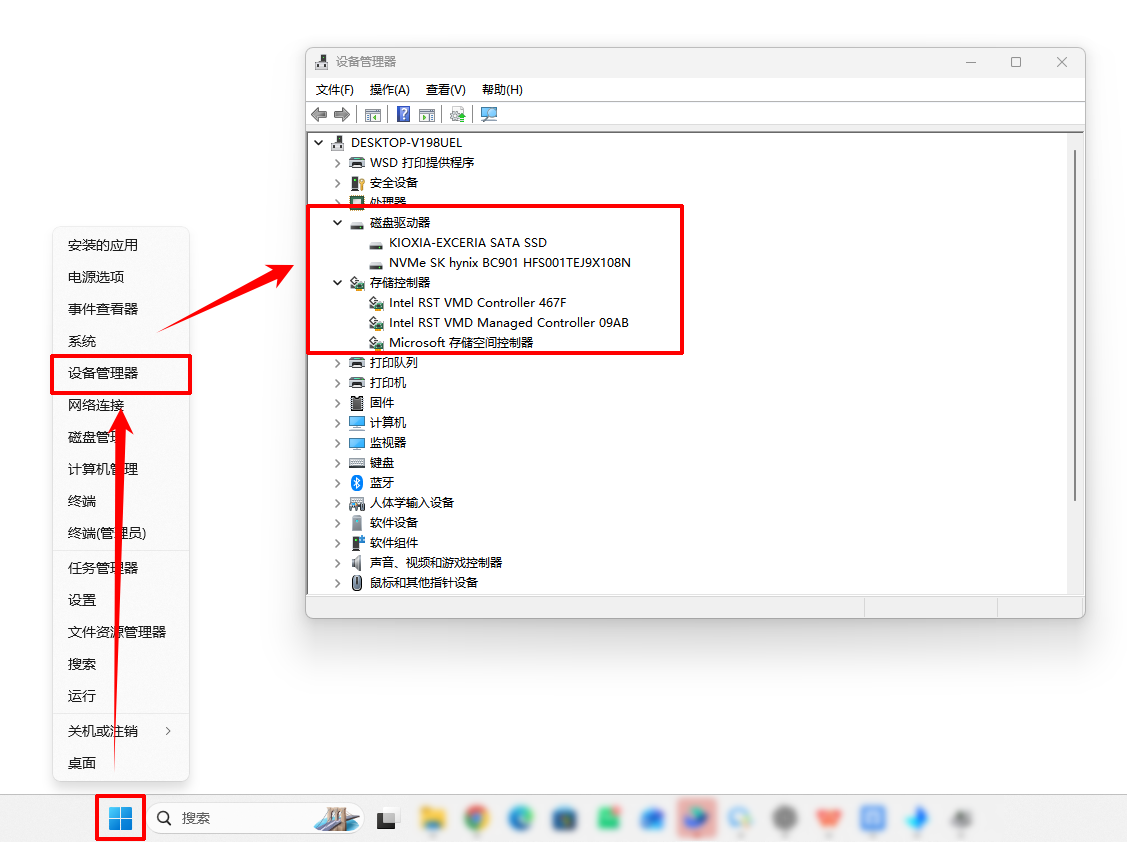Open the blue question-mark Help toolbar icon
Screen dimensions: 1127x842
pos(404,114)
